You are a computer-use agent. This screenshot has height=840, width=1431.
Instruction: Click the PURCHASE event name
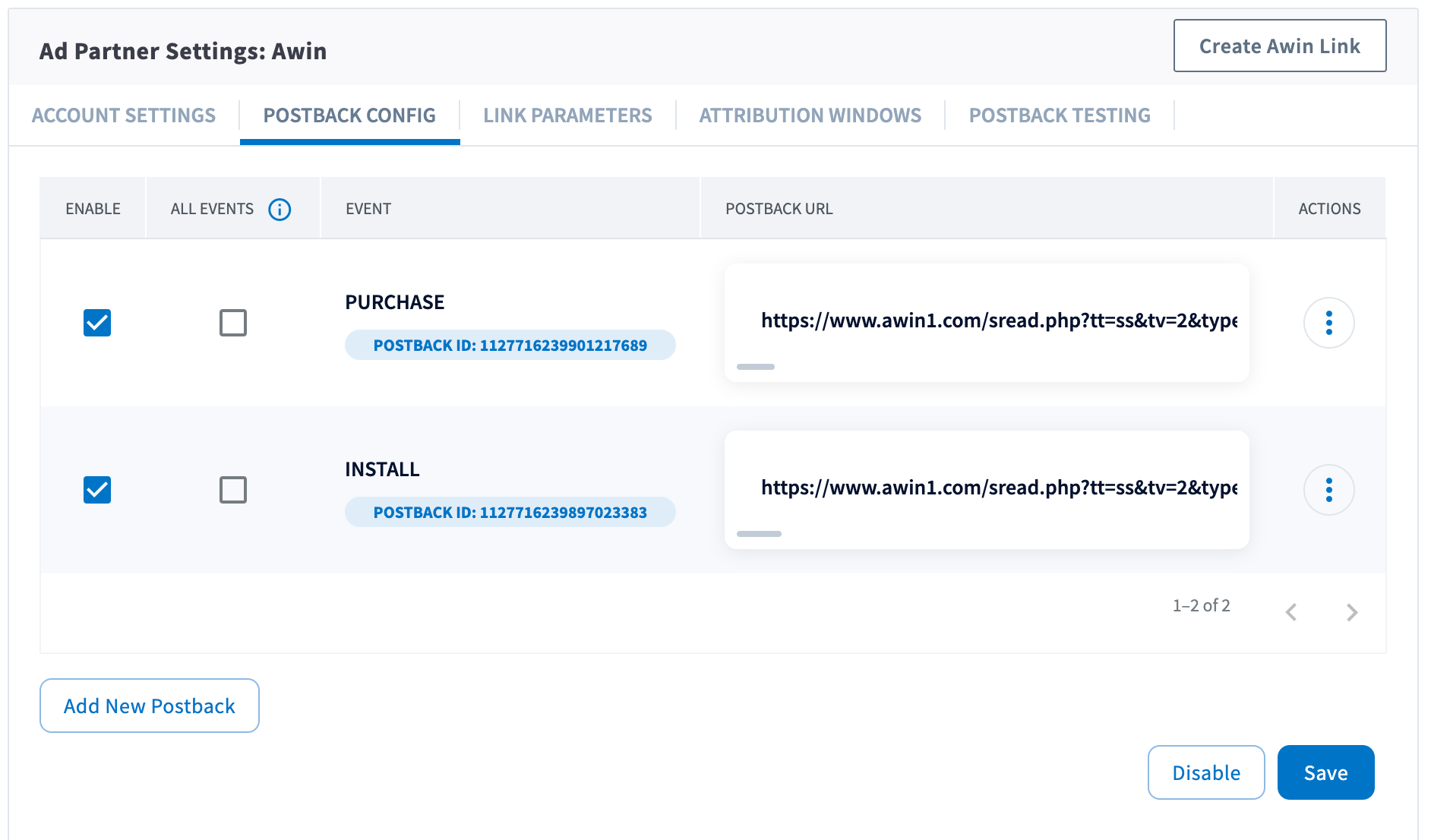point(394,302)
